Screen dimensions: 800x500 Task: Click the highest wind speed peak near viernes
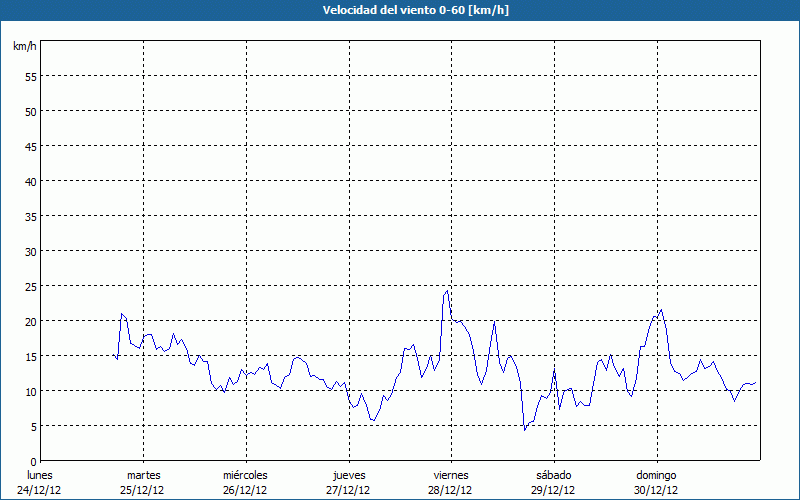pyautogui.click(x=448, y=291)
